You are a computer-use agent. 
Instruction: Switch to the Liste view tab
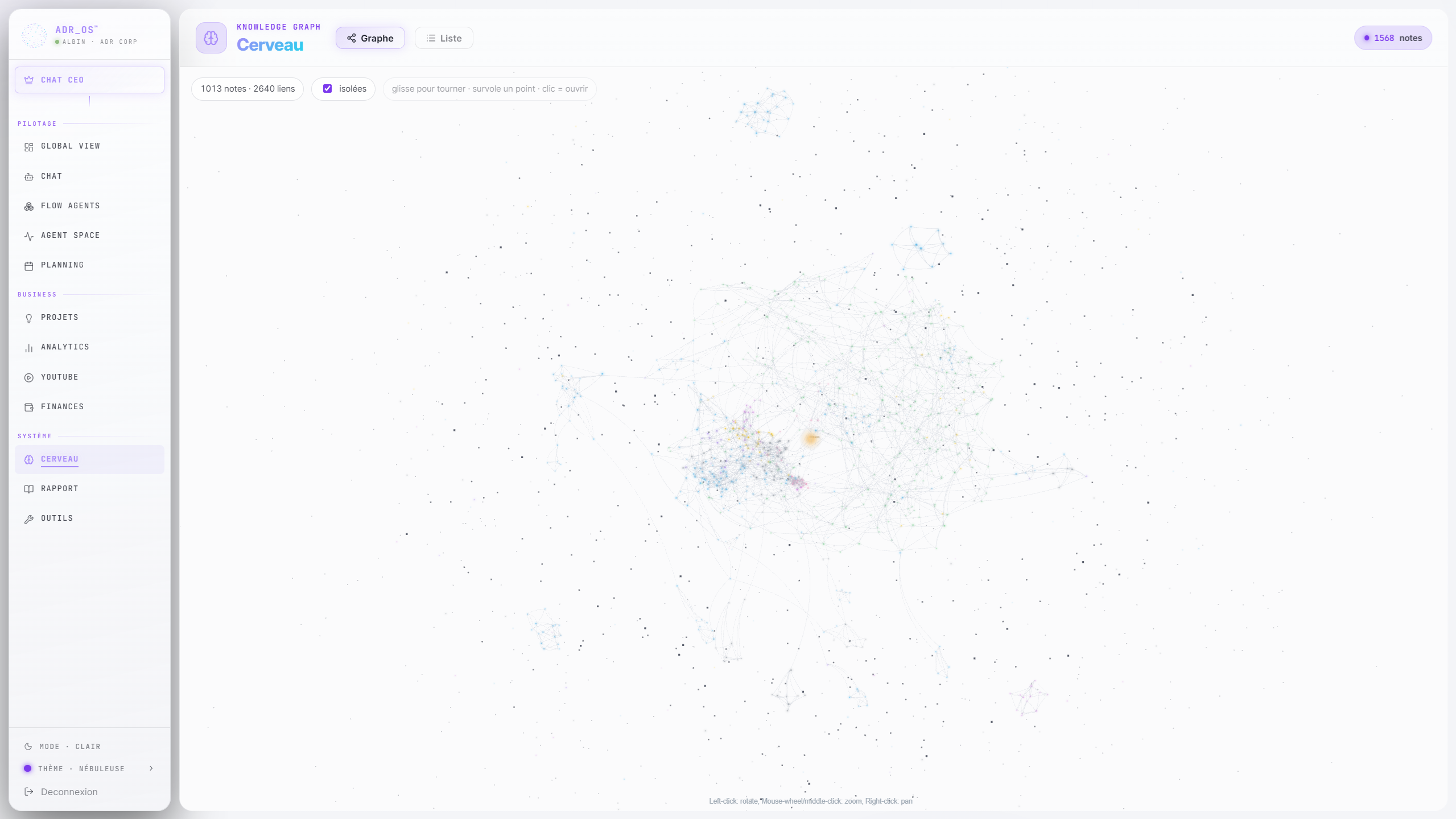[444, 38]
